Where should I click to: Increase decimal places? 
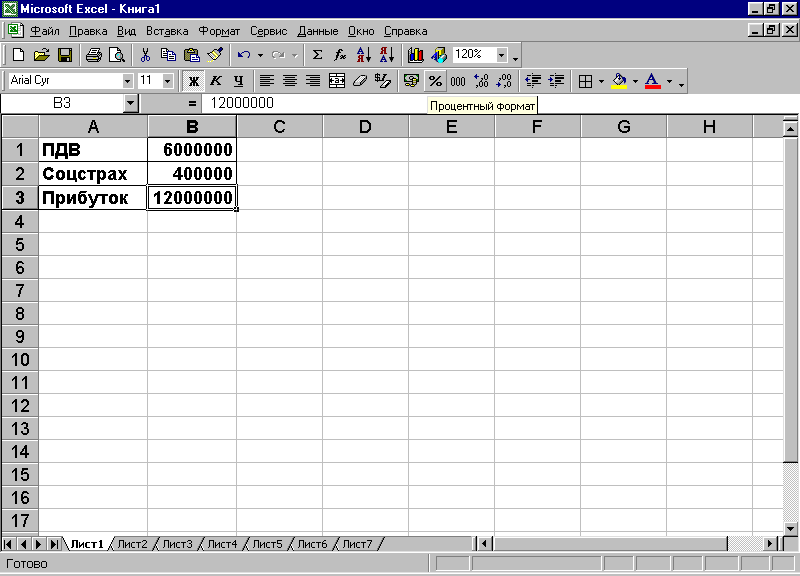[x=481, y=81]
